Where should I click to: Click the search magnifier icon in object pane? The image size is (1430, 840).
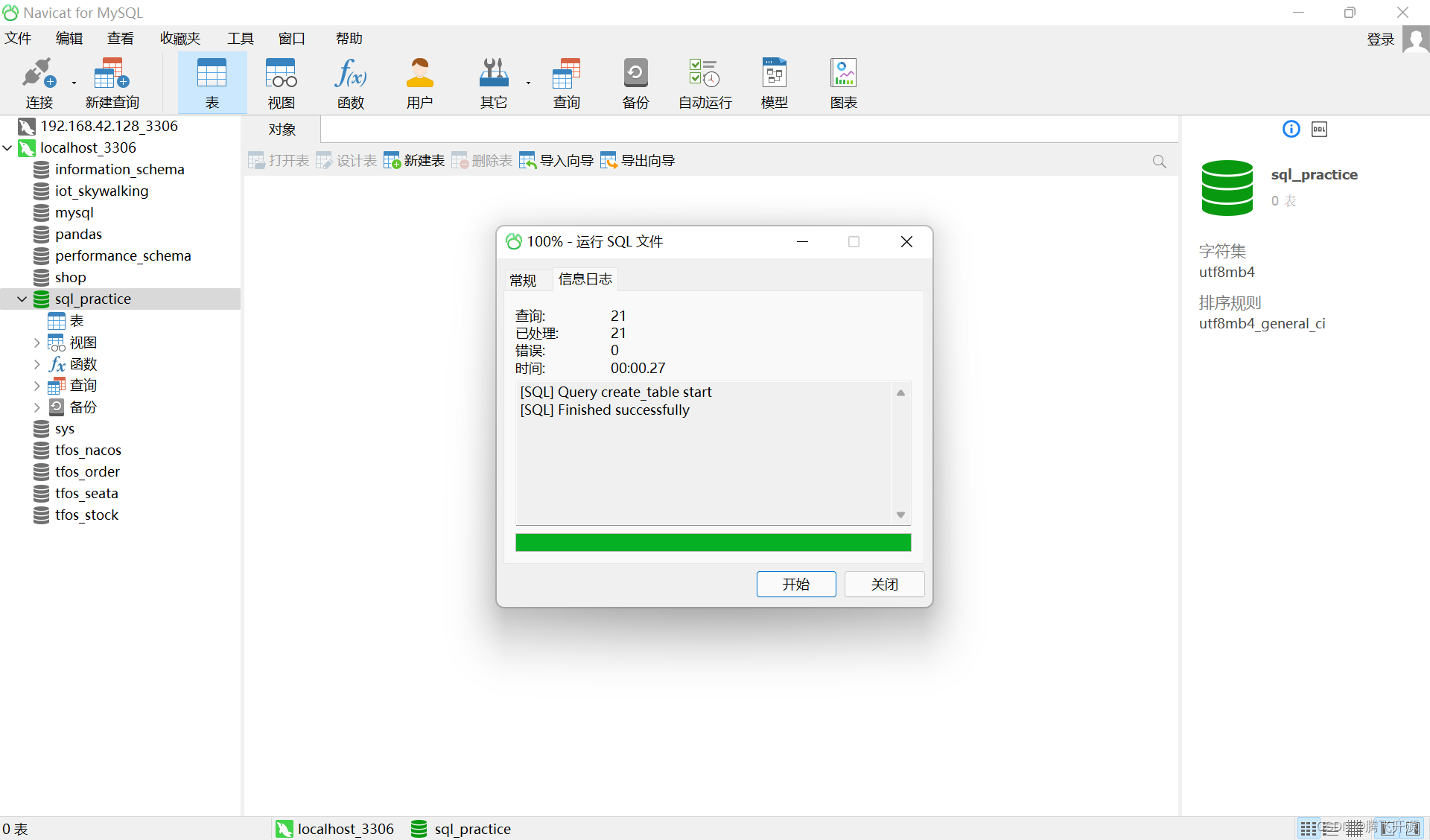pyautogui.click(x=1159, y=162)
